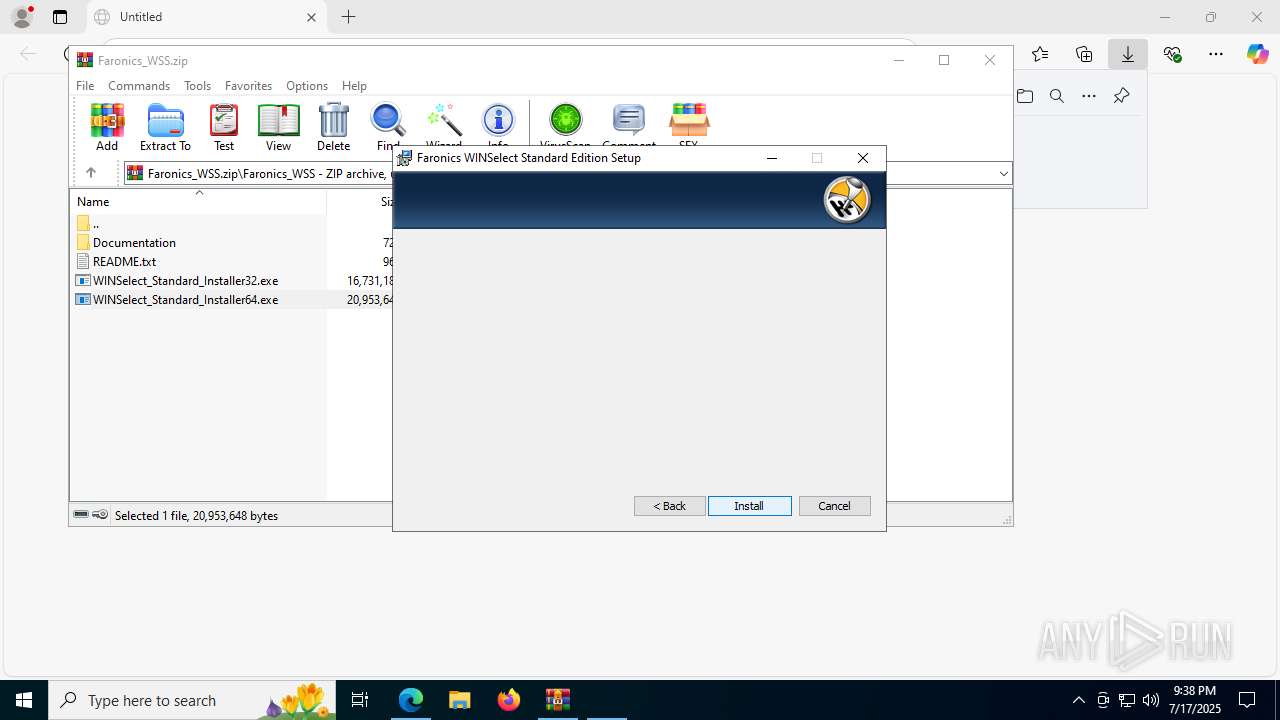Open the notification center
The width and height of the screenshot is (1280, 720).
1247,700
